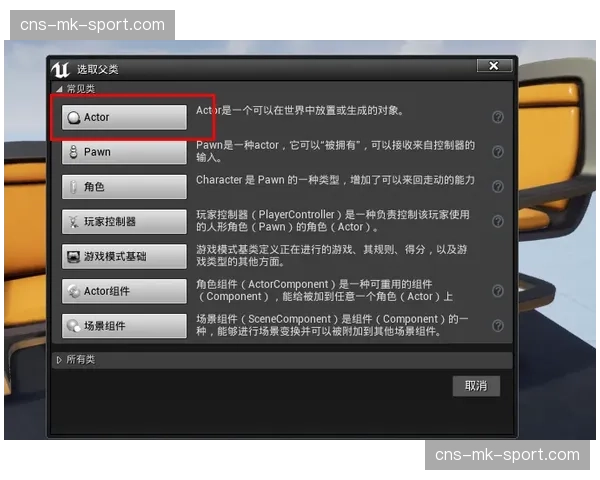Click the Unreal Engine logo in title bar
Screen dimensions: 600x480
pyautogui.click(x=62, y=69)
